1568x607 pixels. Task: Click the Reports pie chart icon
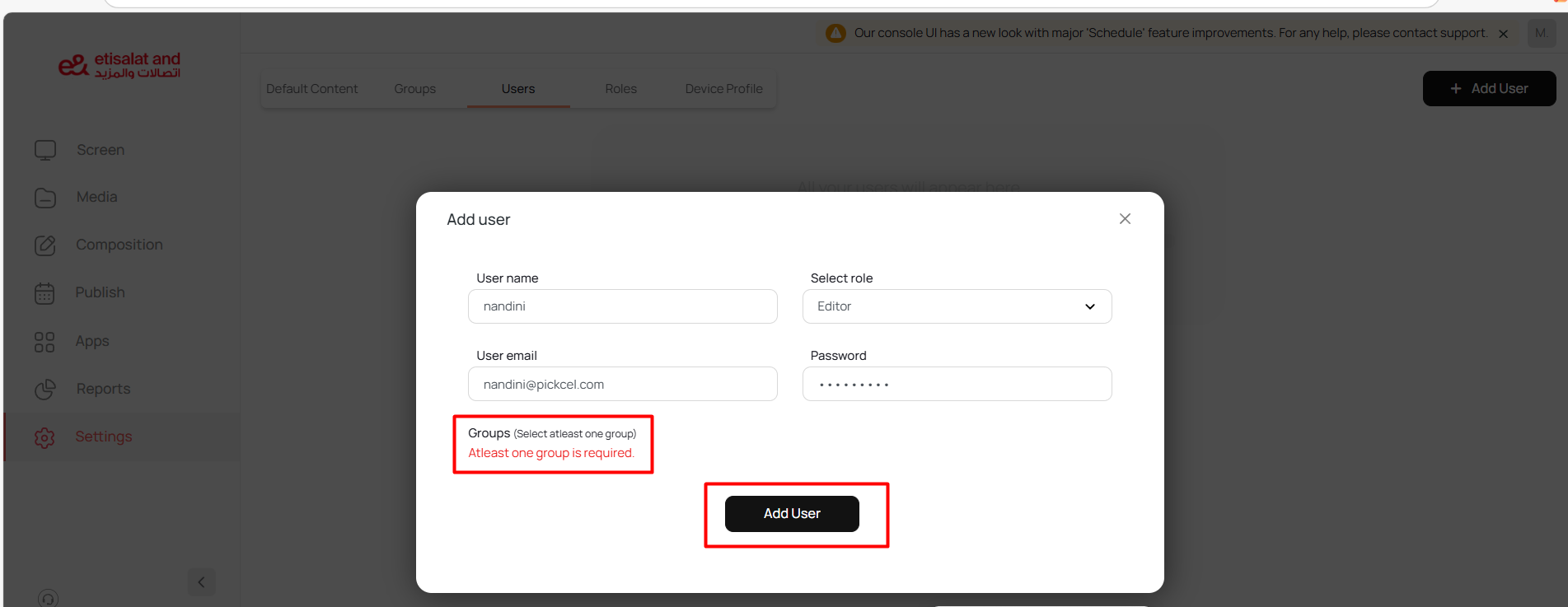tap(45, 389)
